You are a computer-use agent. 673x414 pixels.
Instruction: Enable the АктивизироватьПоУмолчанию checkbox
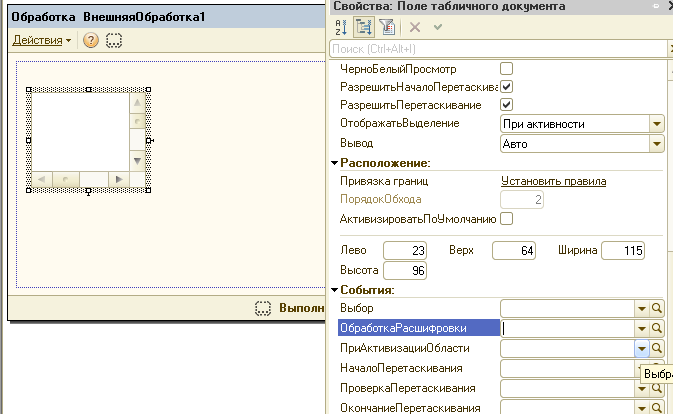point(506,219)
